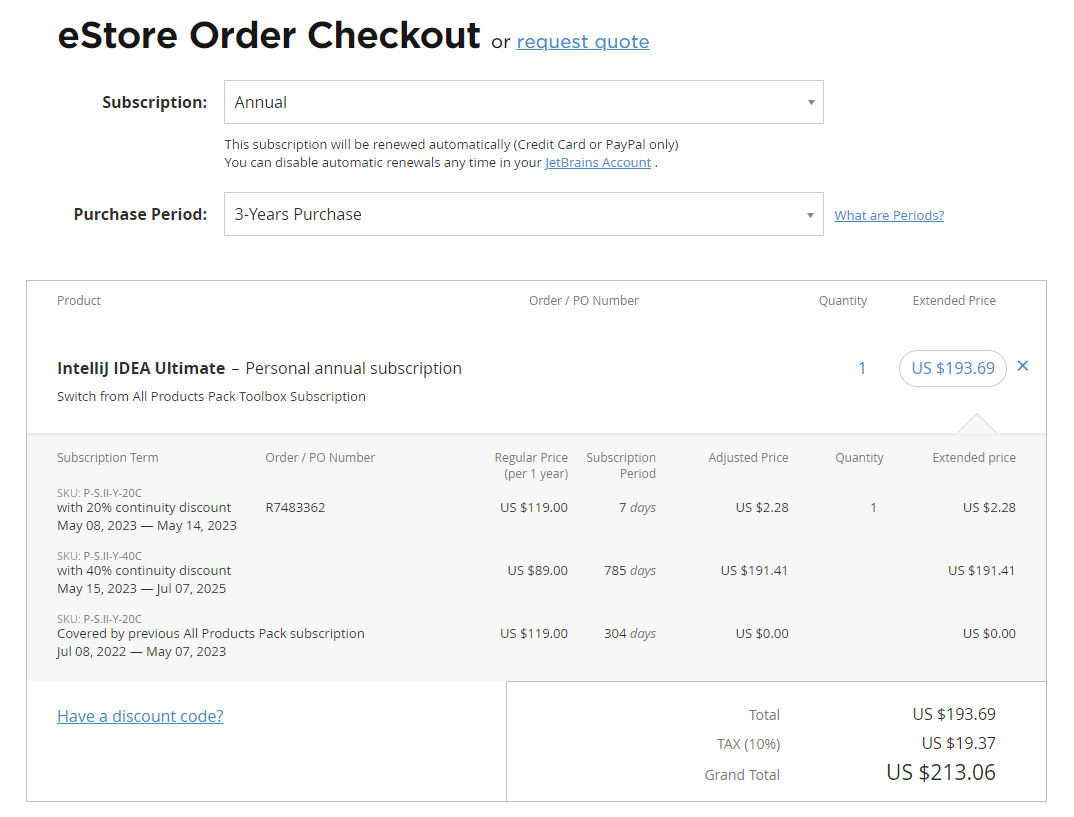The image size is (1074, 817).
Task: Open the Subscription dropdown showing Annual
Action: pos(523,102)
